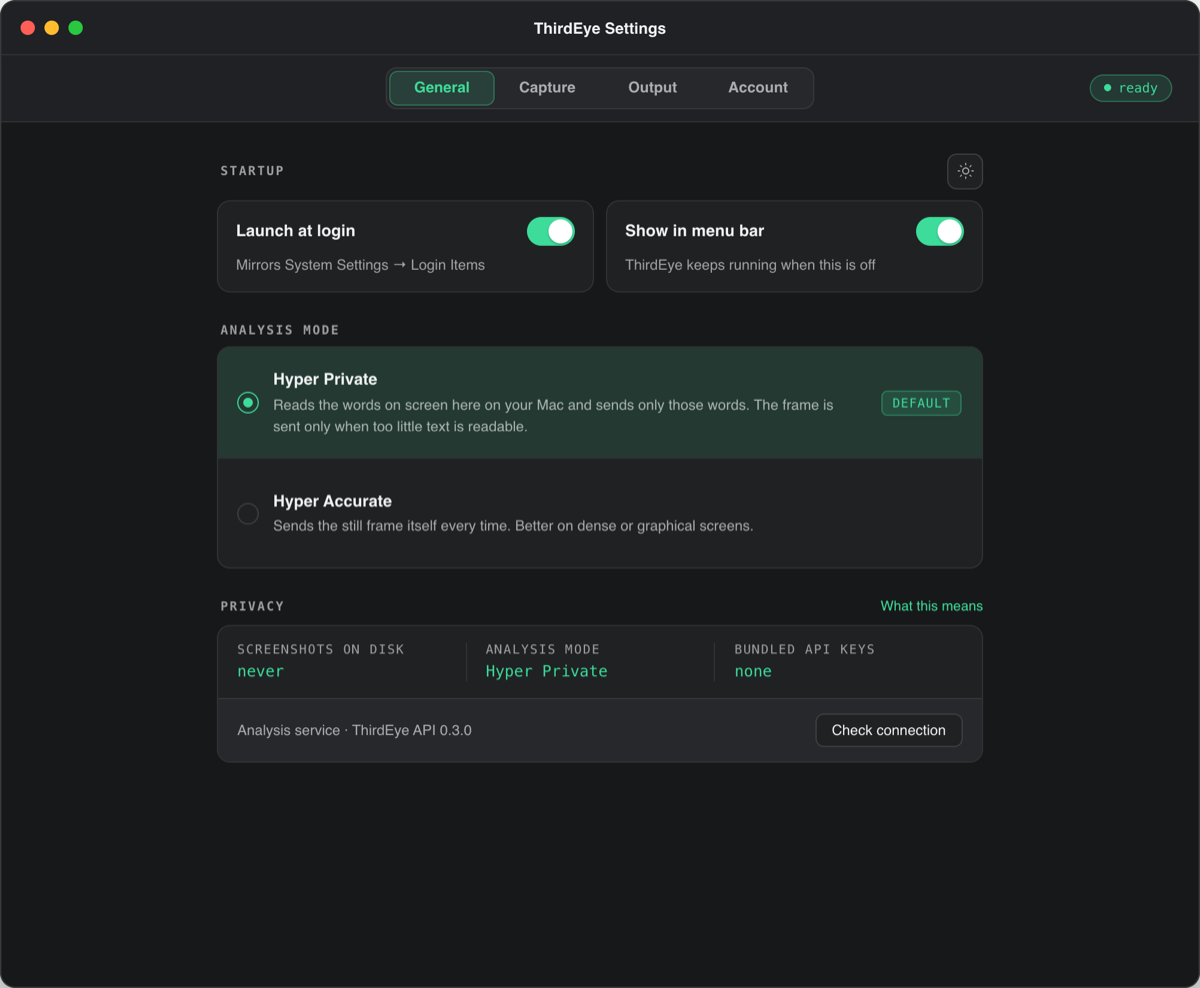Disable Show in menu bar switch

point(940,232)
